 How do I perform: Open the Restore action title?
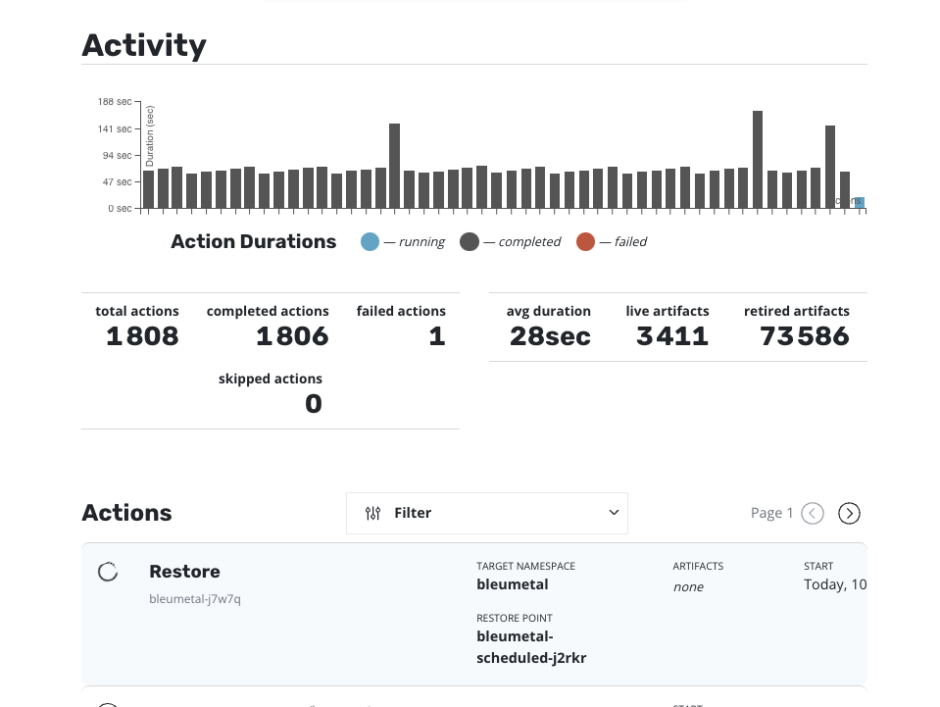[x=184, y=572]
